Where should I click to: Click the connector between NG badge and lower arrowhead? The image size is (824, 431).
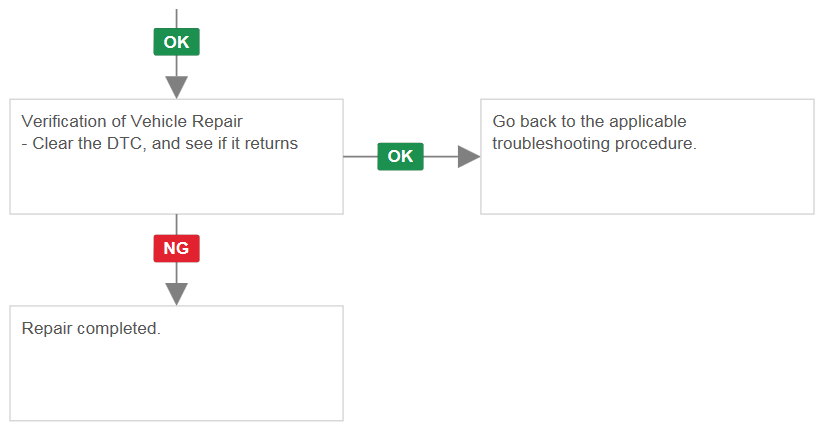click(x=177, y=272)
